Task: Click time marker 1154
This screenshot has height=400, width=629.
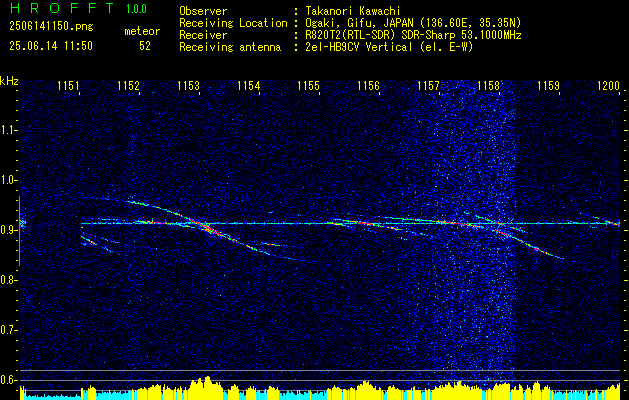Action: (x=248, y=85)
